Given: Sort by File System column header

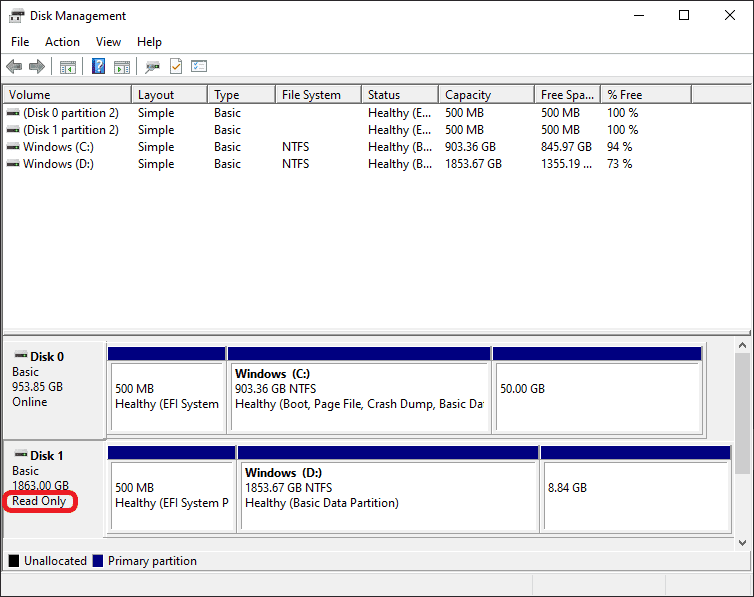Looking at the screenshot, I should click(311, 95).
